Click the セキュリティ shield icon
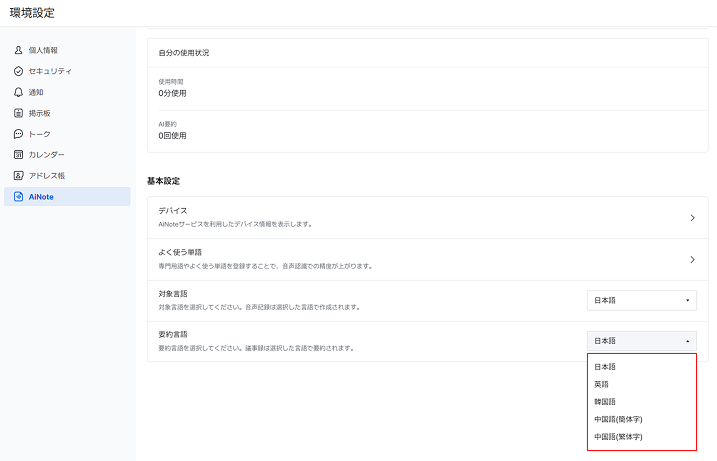Image resolution: width=717 pixels, height=461 pixels. [18, 71]
